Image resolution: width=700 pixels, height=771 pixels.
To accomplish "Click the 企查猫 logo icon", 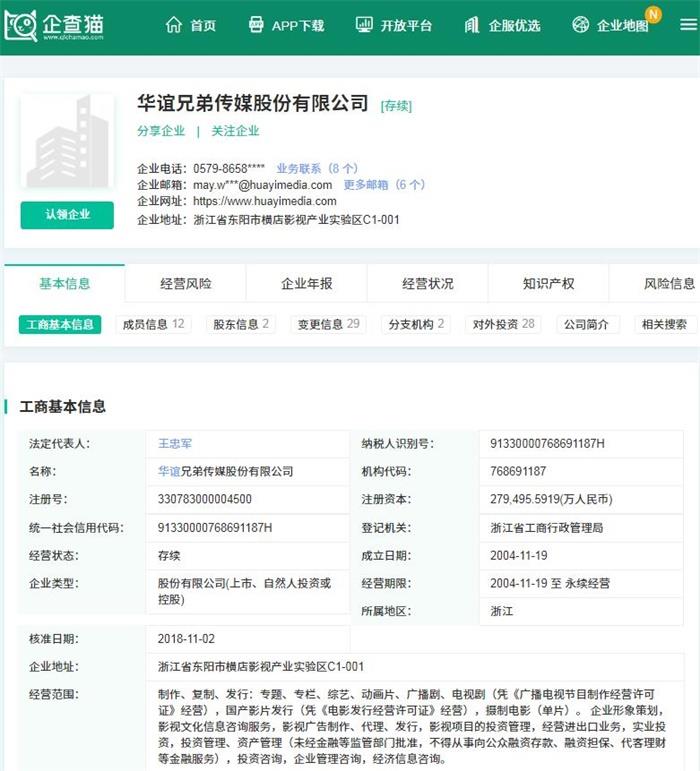I will click(x=21, y=25).
